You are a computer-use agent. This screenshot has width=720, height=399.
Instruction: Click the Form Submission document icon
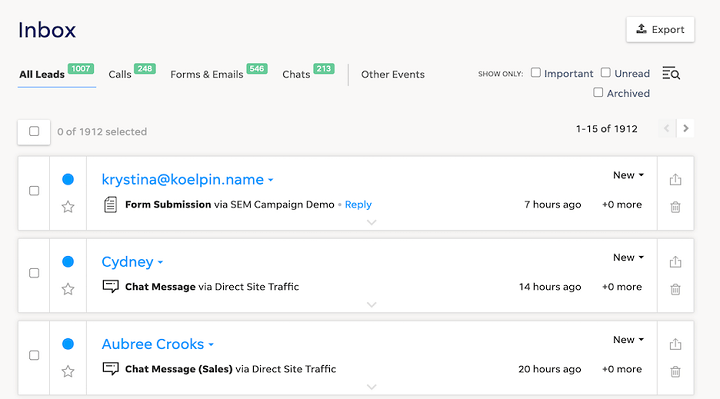(x=110, y=205)
